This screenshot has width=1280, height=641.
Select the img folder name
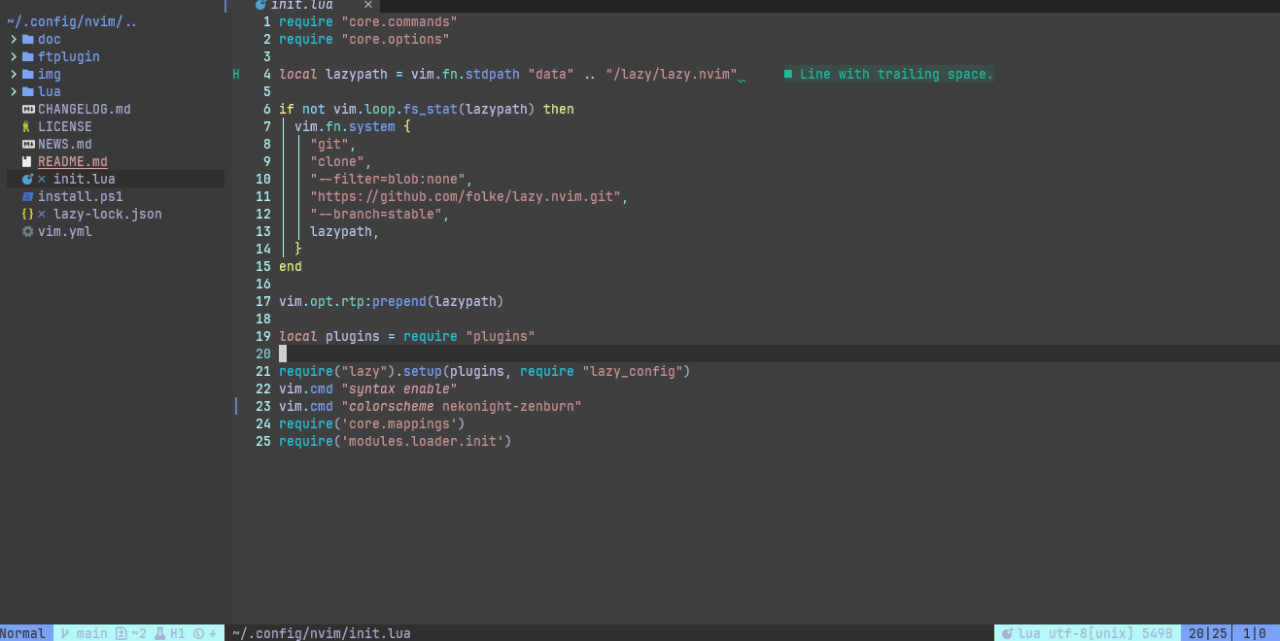[49, 75]
